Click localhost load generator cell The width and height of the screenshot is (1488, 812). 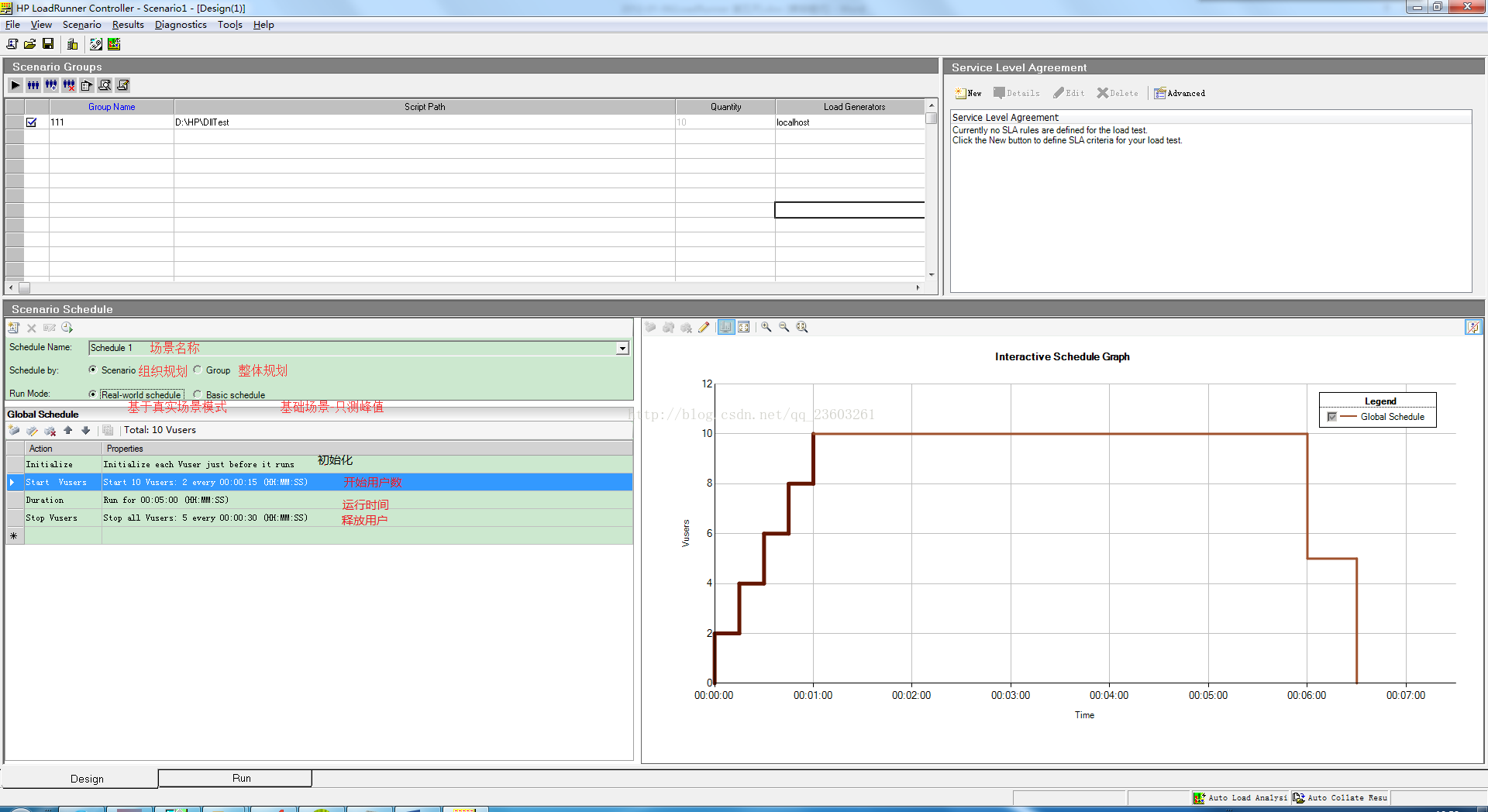tap(850, 122)
